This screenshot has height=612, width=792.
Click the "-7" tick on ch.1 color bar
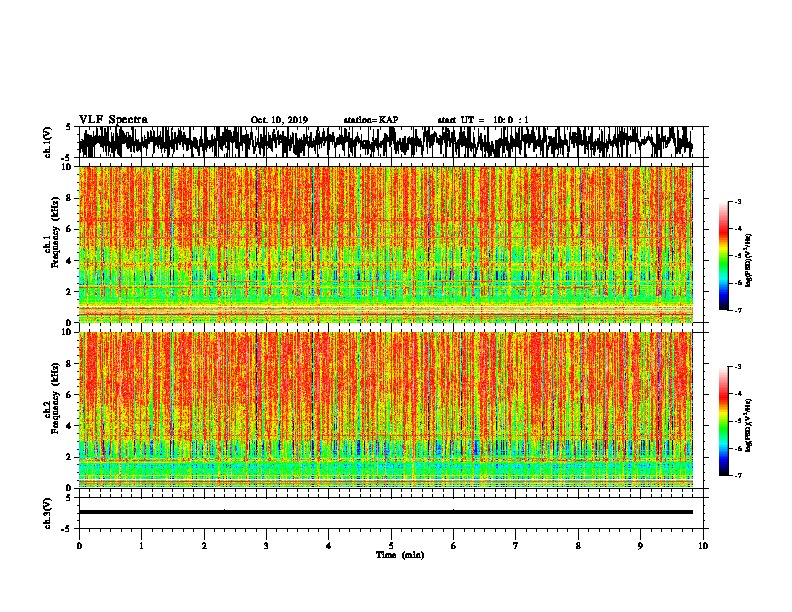coord(738,310)
